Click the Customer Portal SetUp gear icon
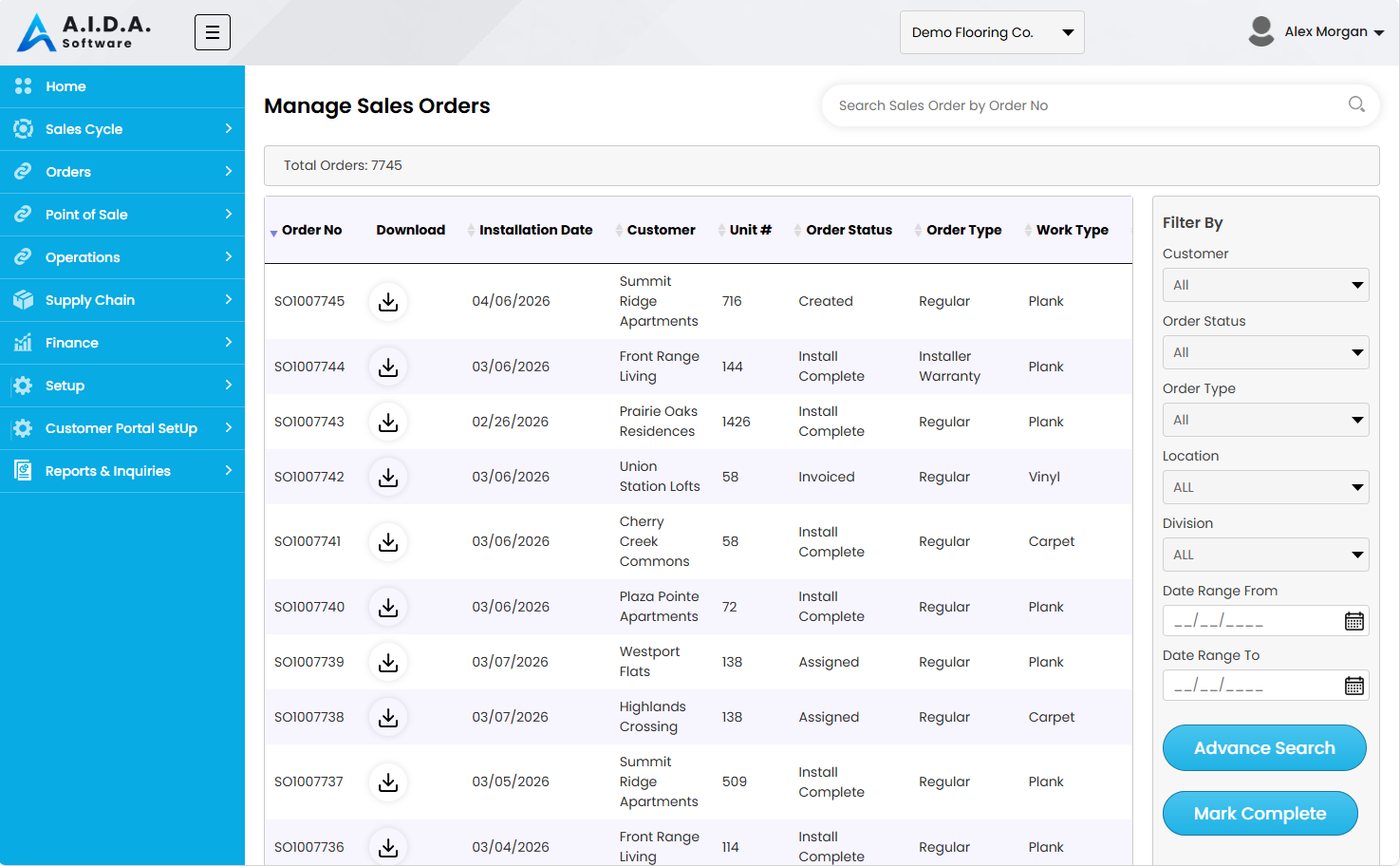 click(x=23, y=428)
